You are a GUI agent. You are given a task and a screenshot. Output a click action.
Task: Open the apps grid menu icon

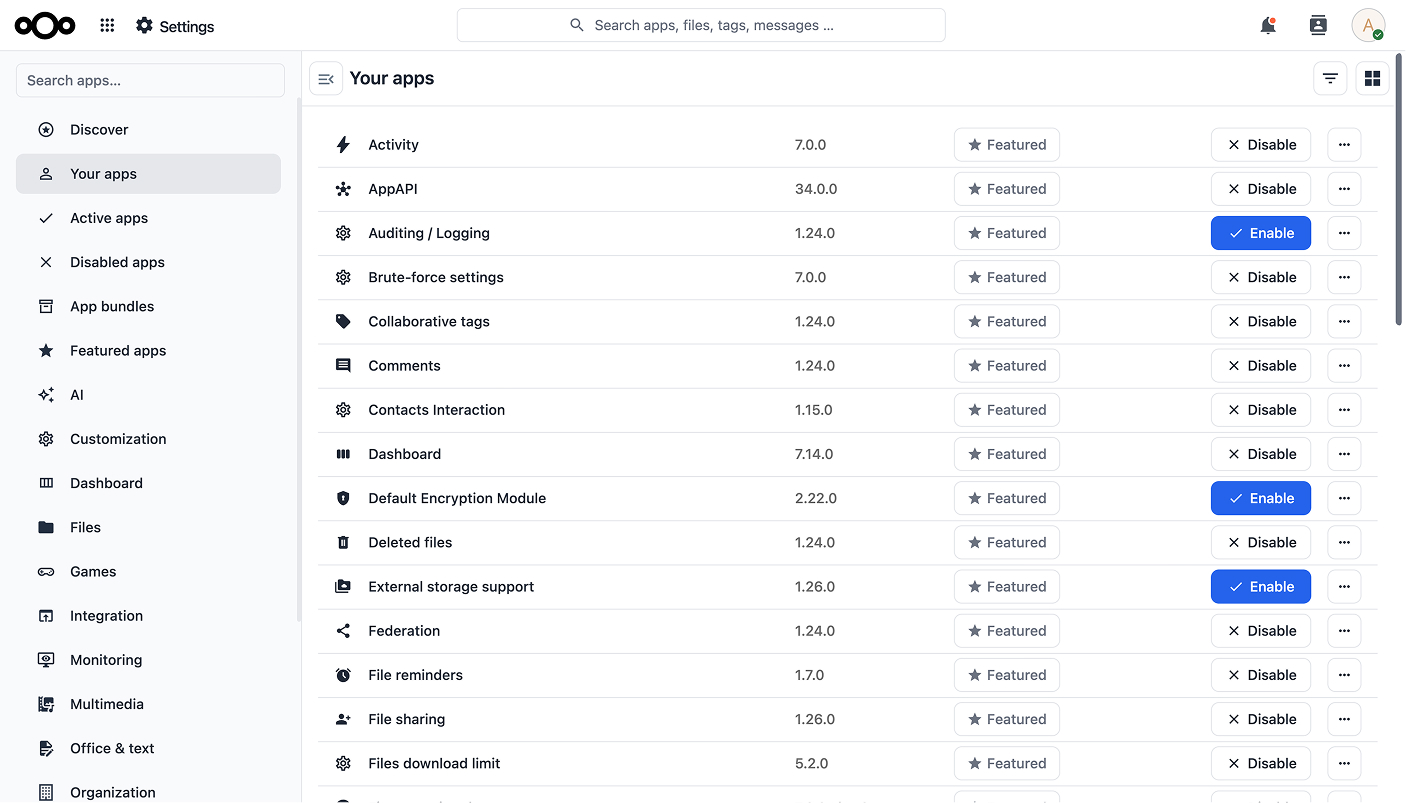coord(107,26)
